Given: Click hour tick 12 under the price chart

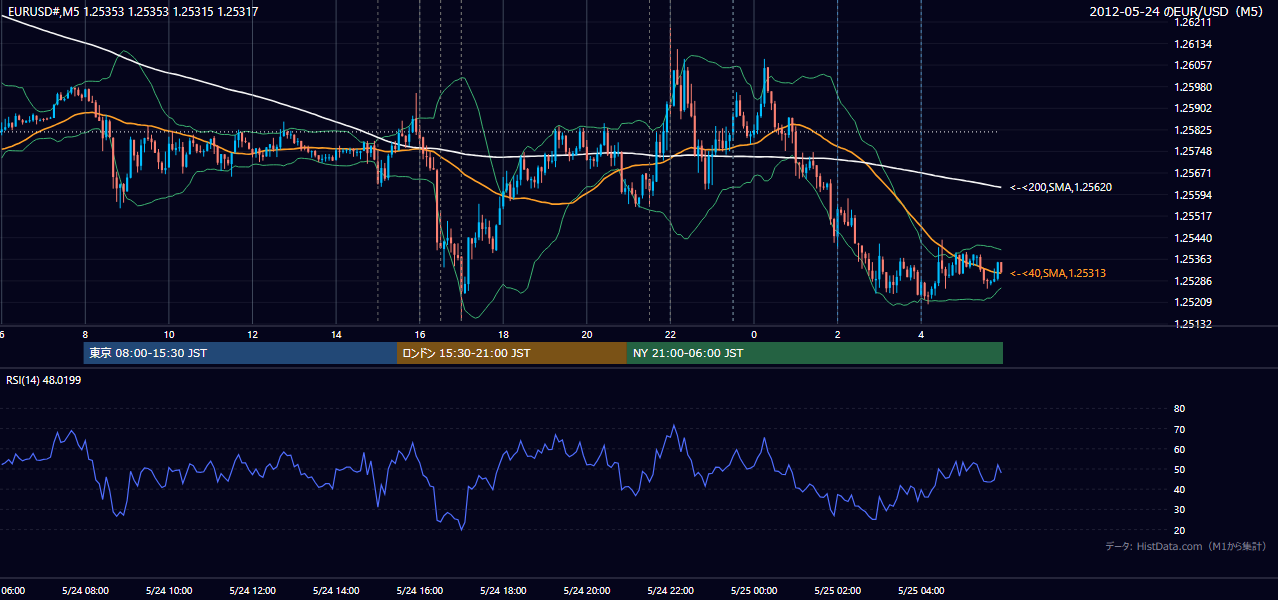Looking at the screenshot, I should [x=252, y=334].
